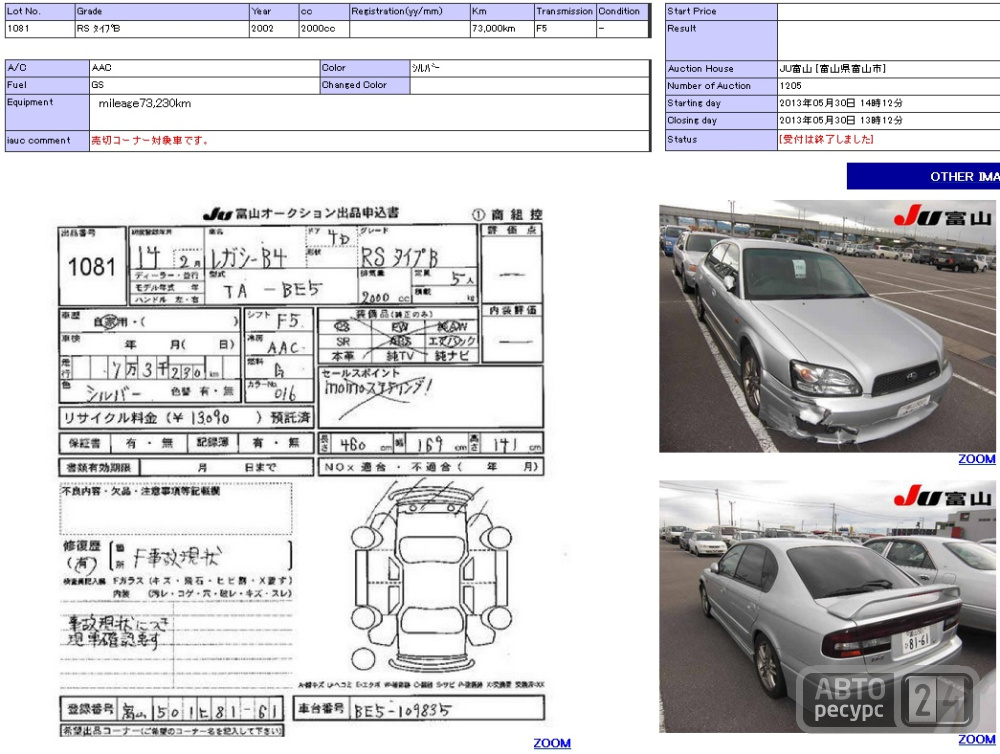
Task: Open ZOOM link under auction sheet
Action: [552, 743]
